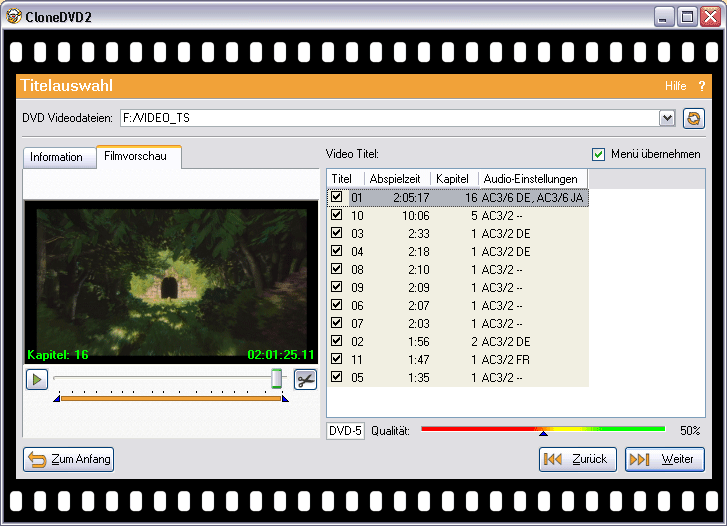Select the AC3/2 FR audio entry

505,360
